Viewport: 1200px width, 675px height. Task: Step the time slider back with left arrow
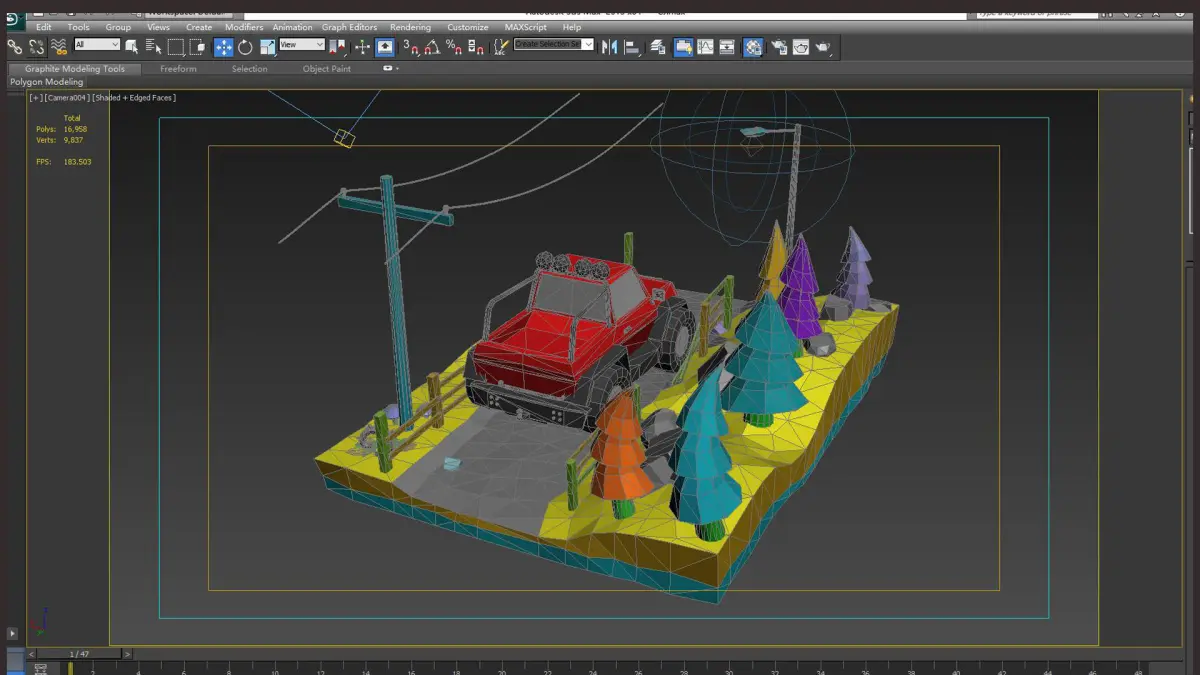coord(29,654)
